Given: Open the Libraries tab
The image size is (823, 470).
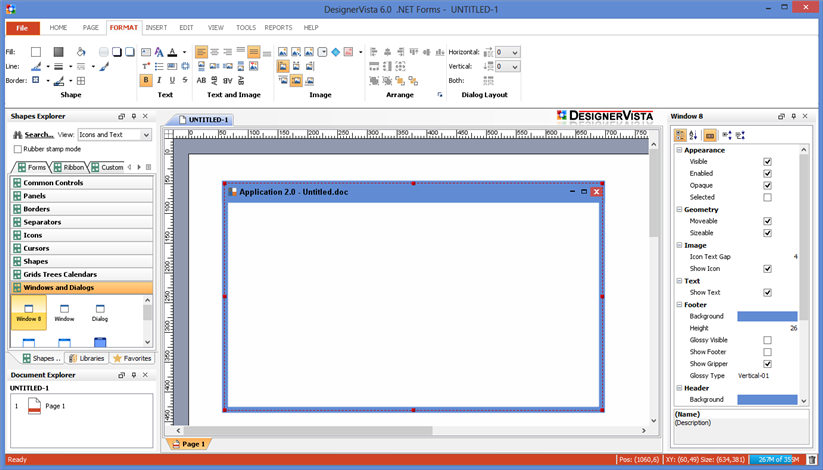Looking at the screenshot, I should pos(87,359).
